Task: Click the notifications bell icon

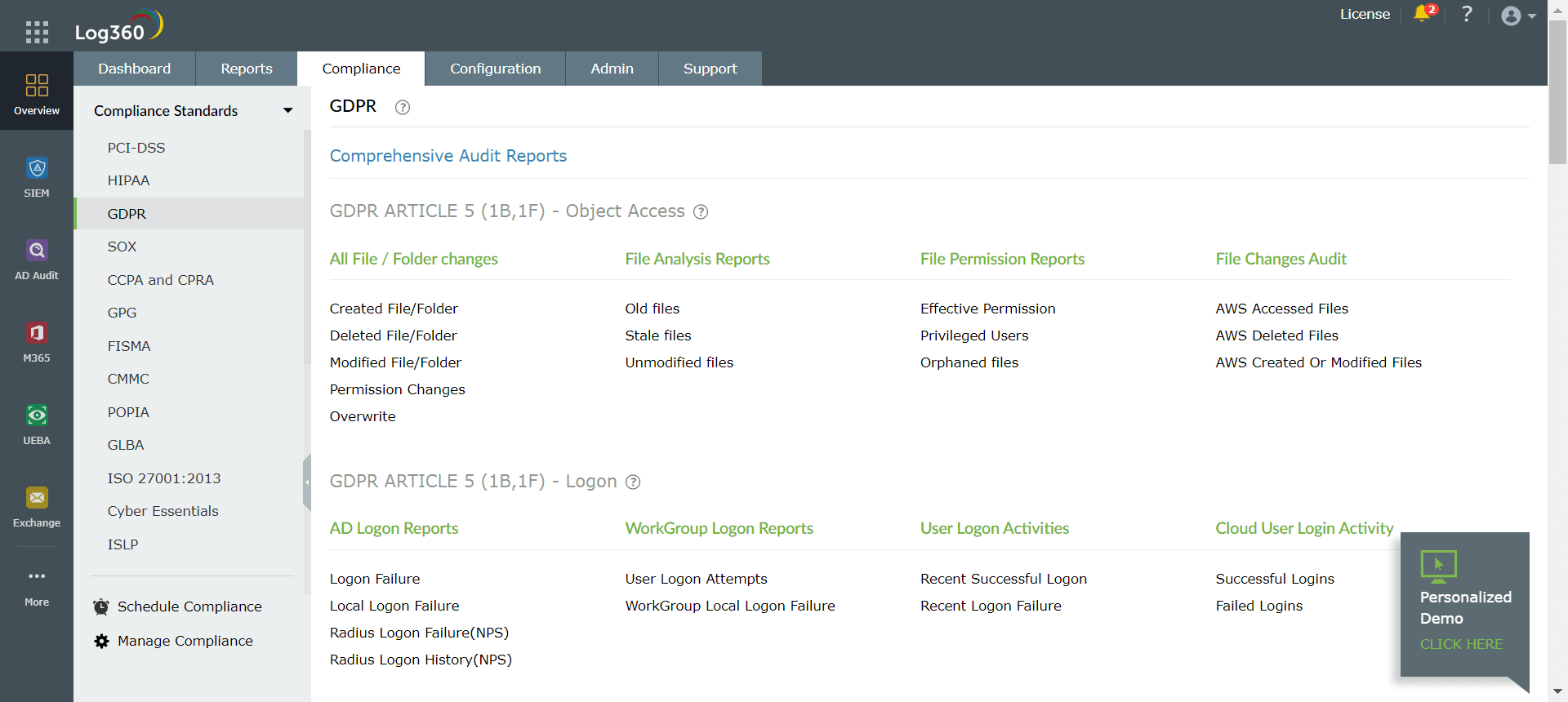Action: 1423,14
